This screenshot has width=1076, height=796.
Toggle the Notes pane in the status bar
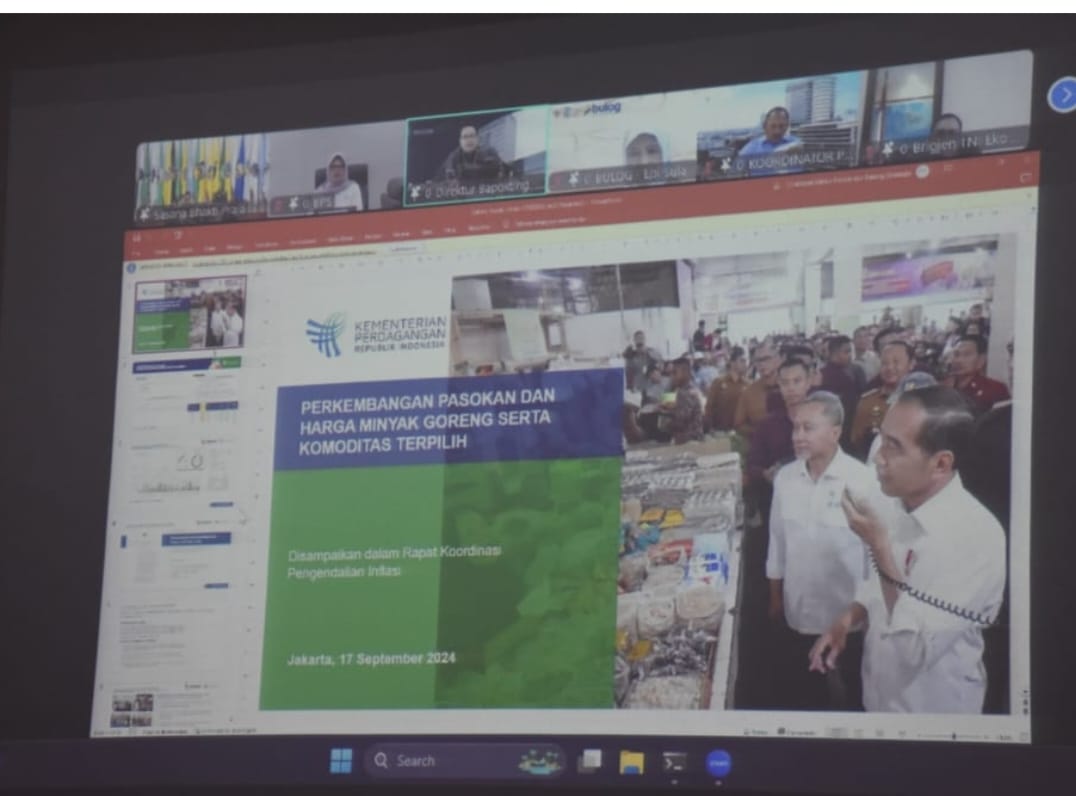pos(755,732)
